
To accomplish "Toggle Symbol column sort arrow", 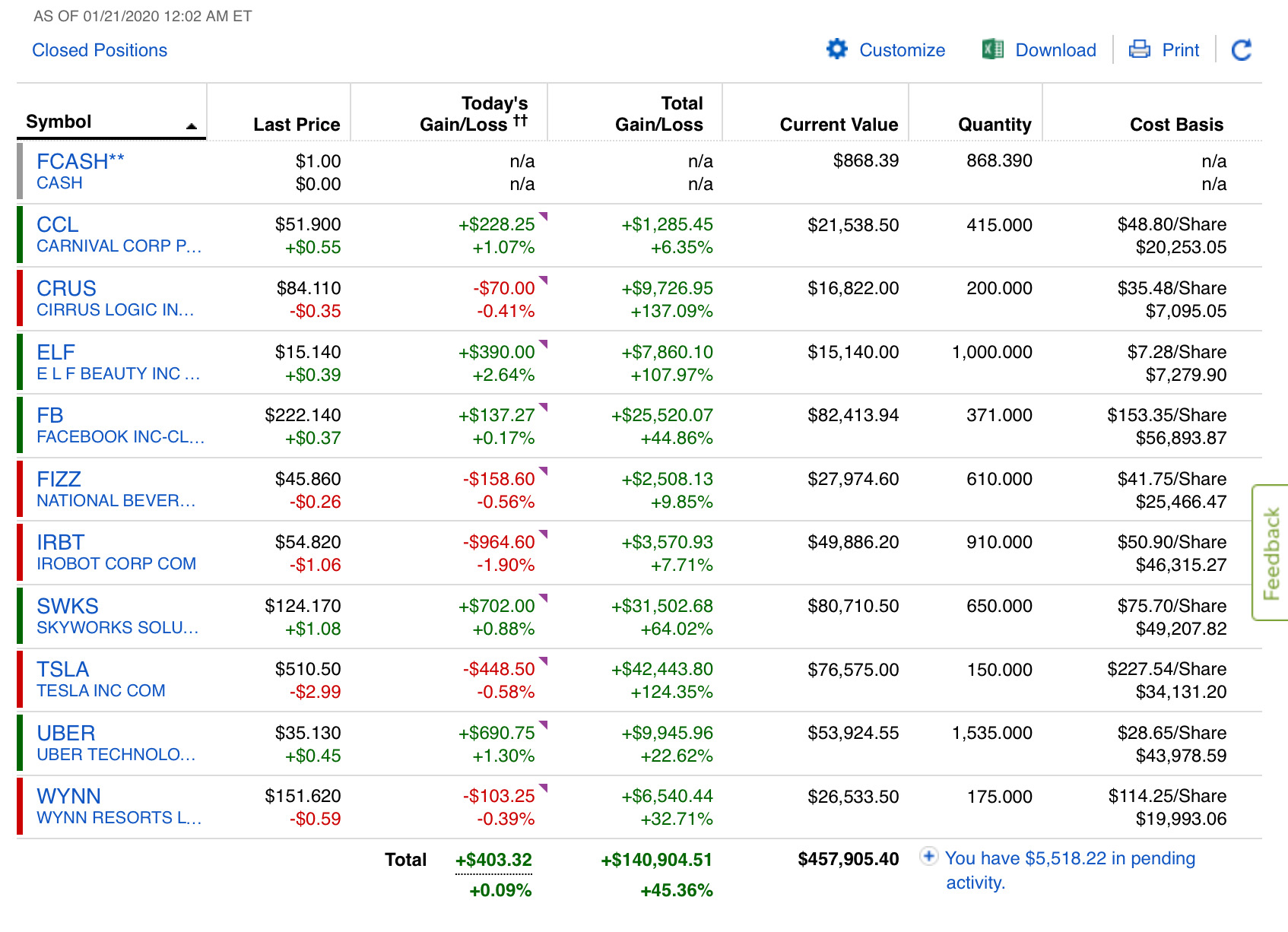I will 192,126.
